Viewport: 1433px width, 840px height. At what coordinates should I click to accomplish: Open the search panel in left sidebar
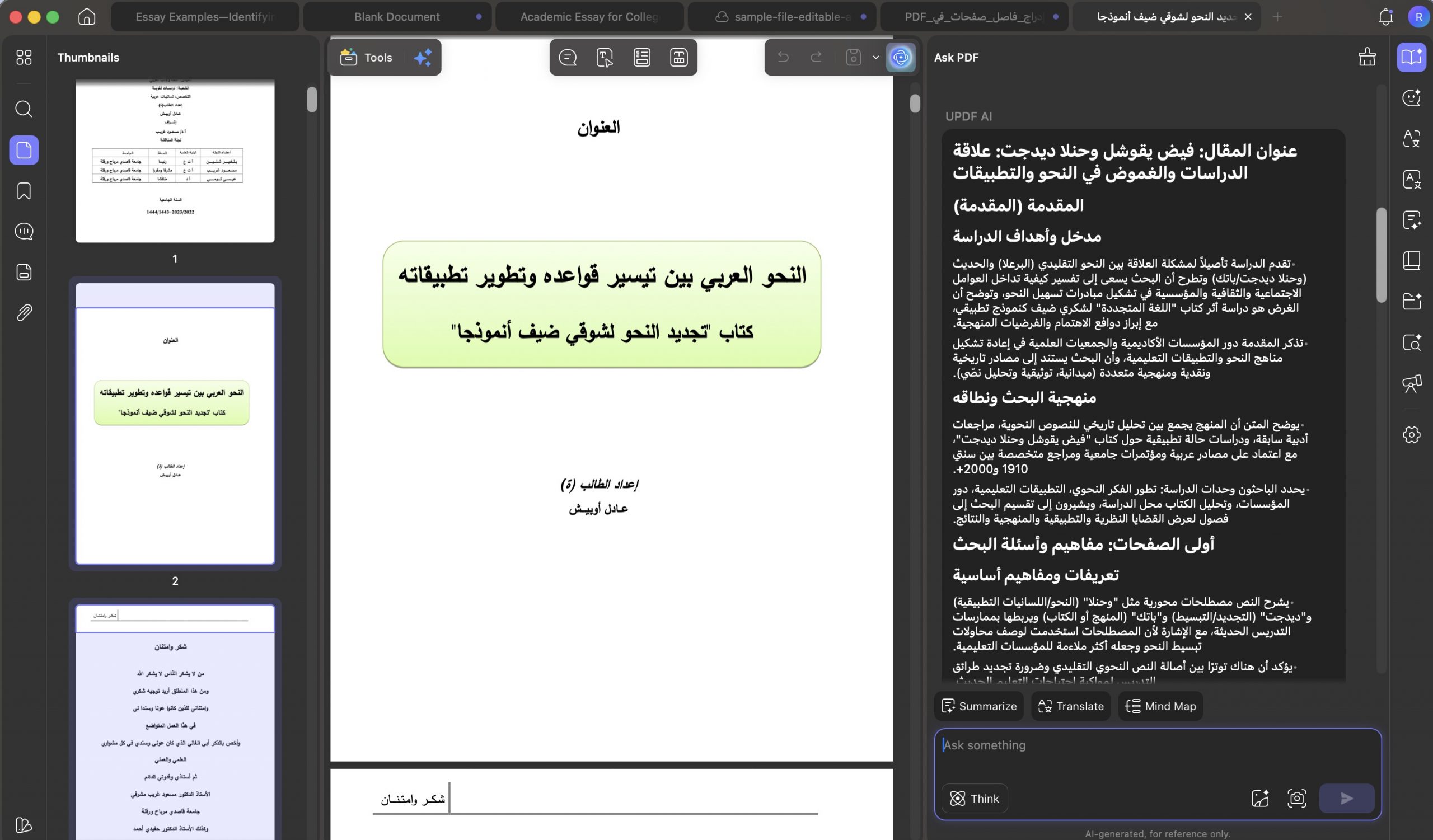click(x=24, y=109)
